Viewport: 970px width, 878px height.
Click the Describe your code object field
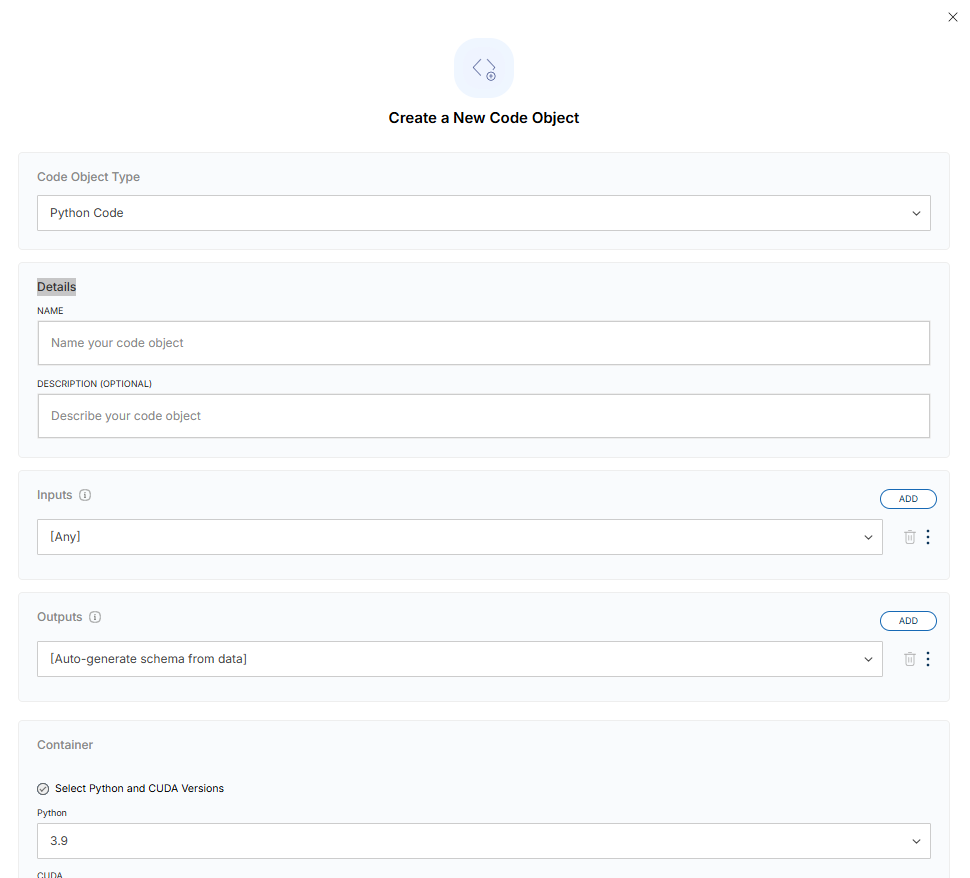tap(484, 416)
